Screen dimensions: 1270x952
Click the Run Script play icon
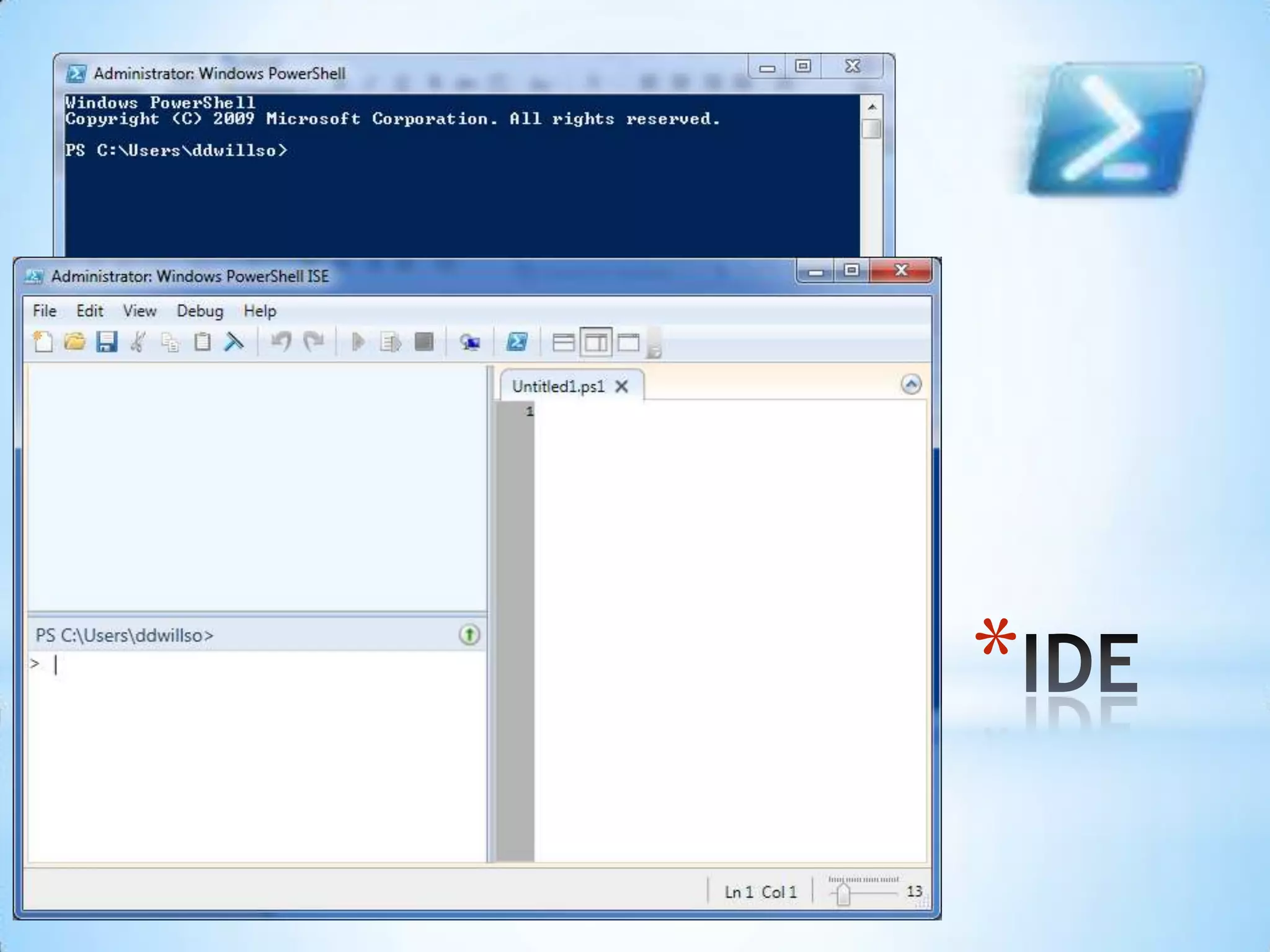pyautogui.click(x=358, y=342)
